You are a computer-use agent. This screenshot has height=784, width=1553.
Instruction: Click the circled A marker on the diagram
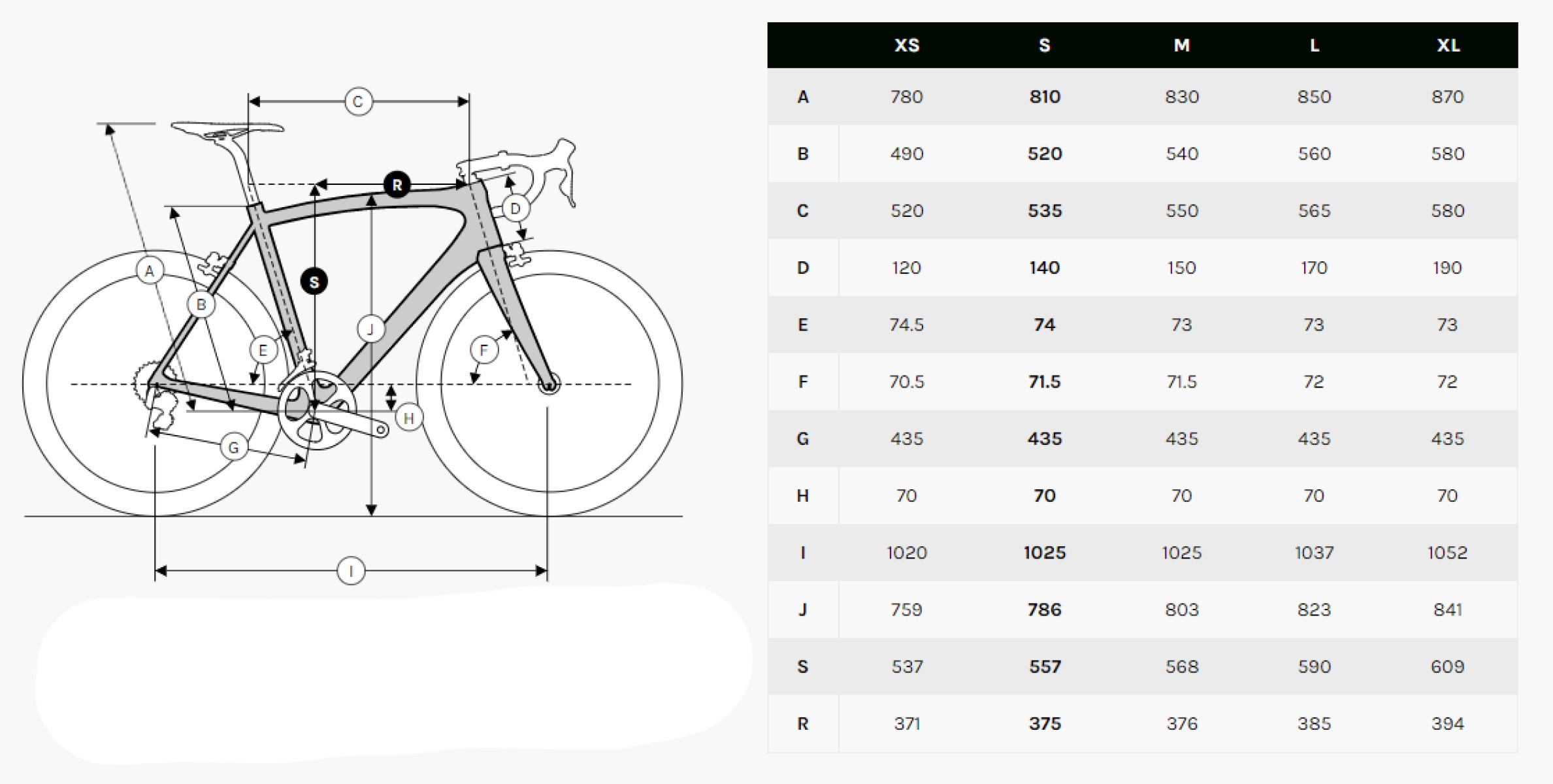(x=150, y=270)
